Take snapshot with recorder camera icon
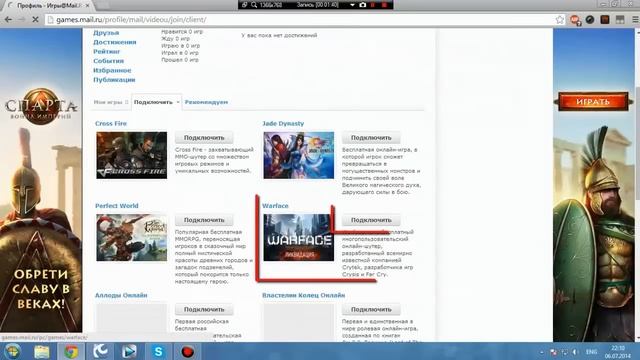Viewport: 640px width, 360px height. 362,5
